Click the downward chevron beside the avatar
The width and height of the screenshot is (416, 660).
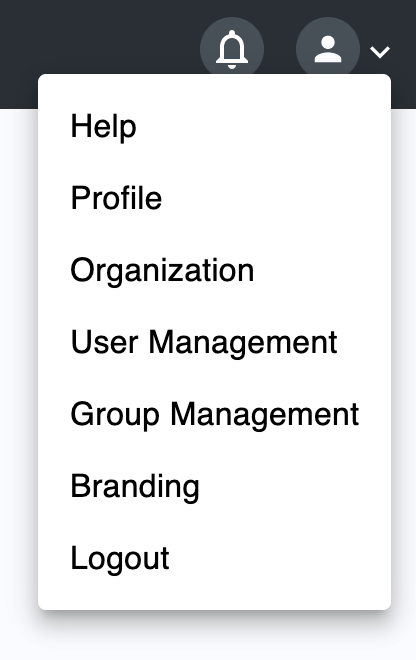(x=380, y=52)
